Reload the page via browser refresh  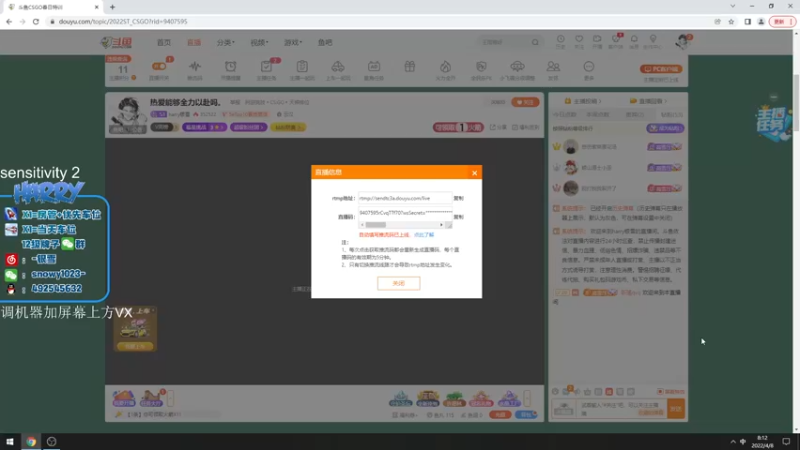click(x=36, y=21)
